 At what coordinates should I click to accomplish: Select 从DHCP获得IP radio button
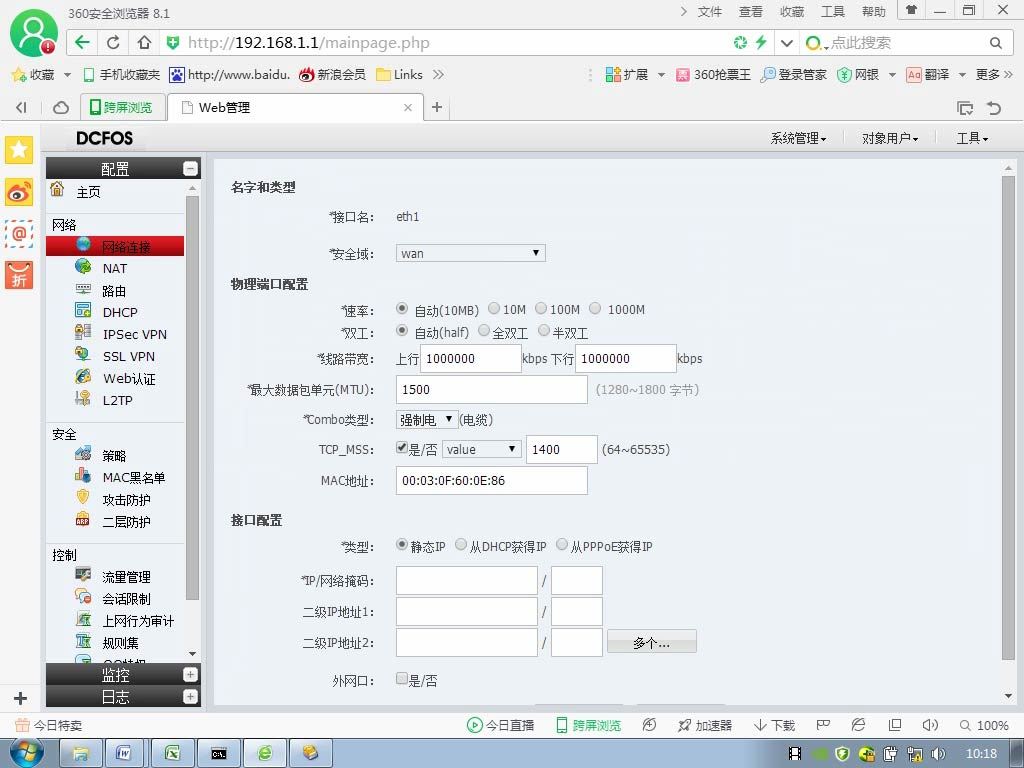pyautogui.click(x=461, y=545)
